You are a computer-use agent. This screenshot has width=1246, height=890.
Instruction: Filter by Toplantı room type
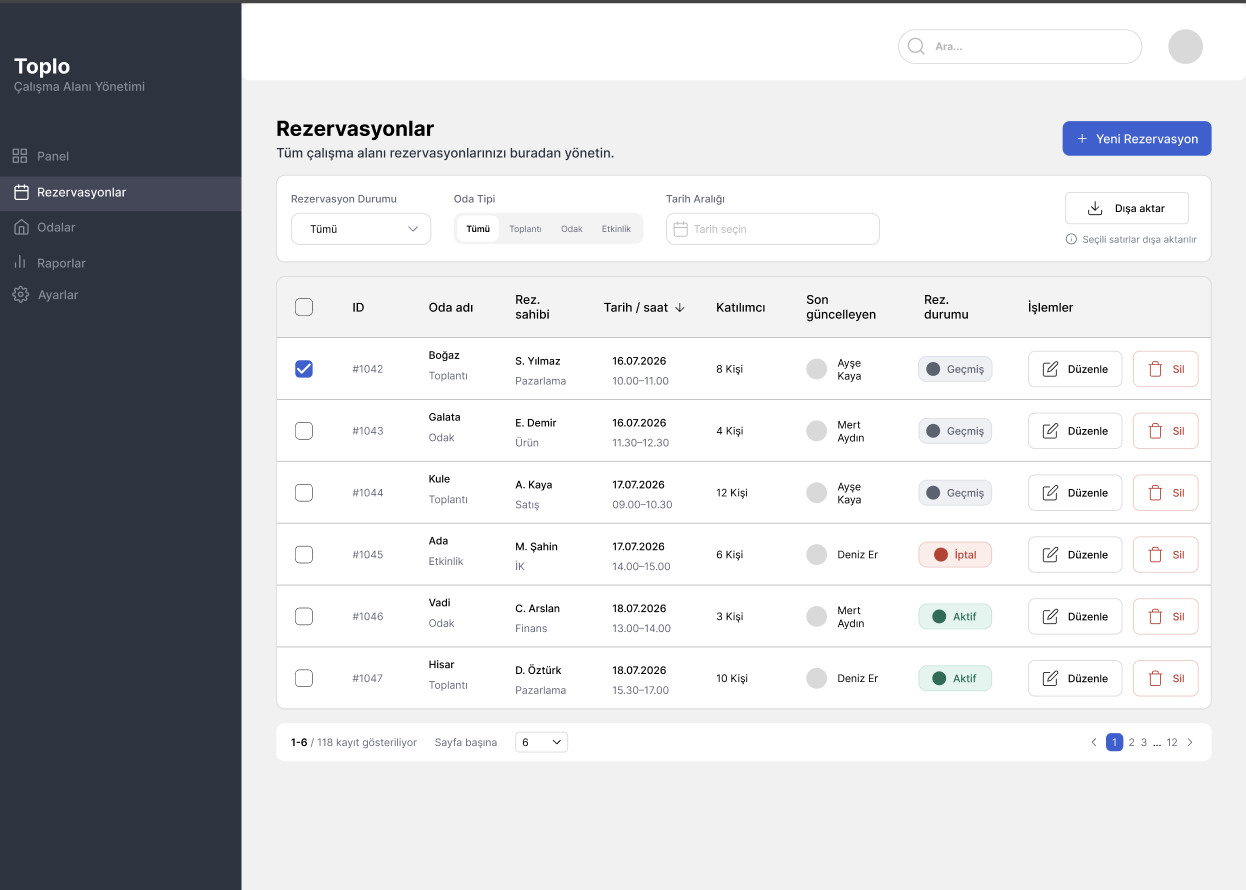coord(525,229)
